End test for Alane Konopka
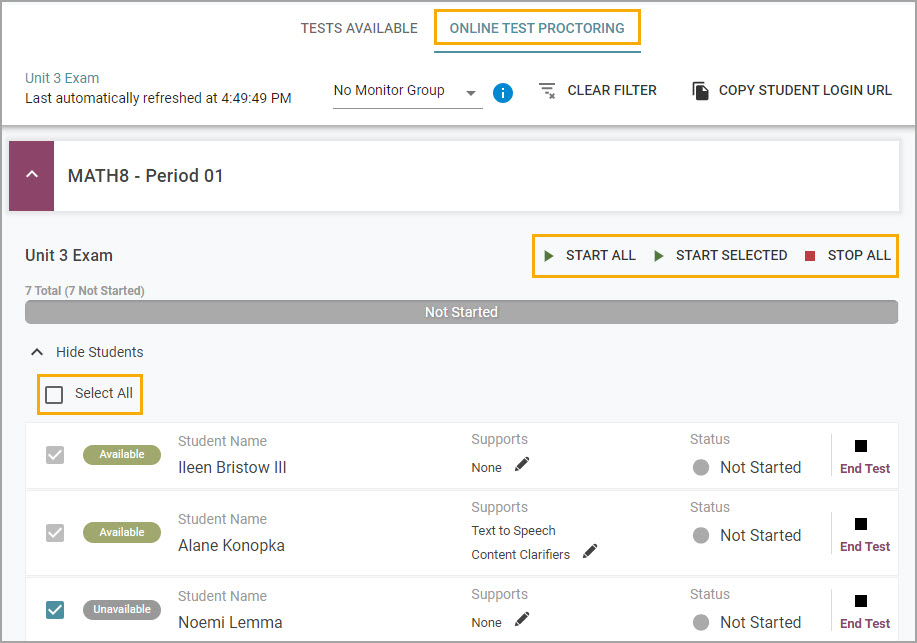The width and height of the screenshot is (917, 643). [x=864, y=534]
